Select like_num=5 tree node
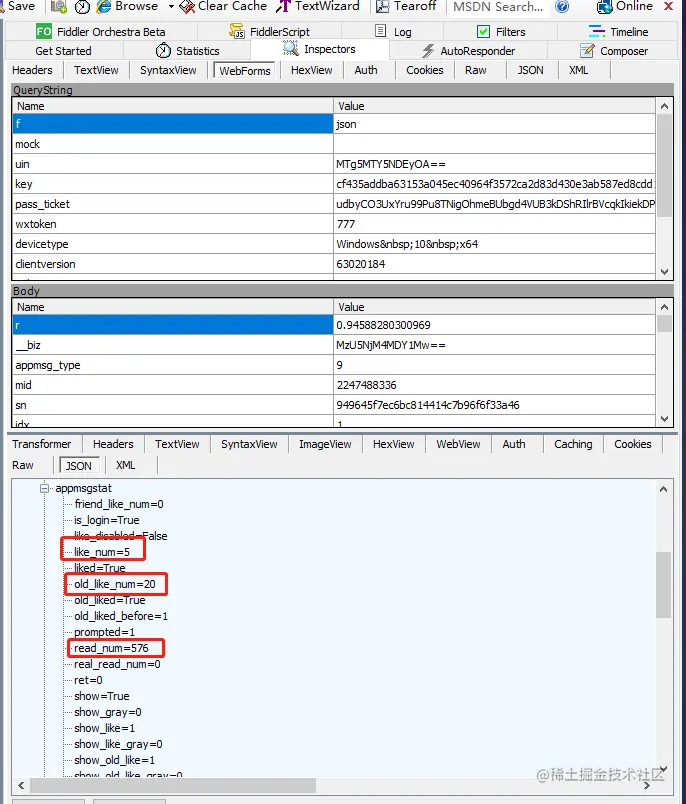The height and width of the screenshot is (804, 686). 102,552
